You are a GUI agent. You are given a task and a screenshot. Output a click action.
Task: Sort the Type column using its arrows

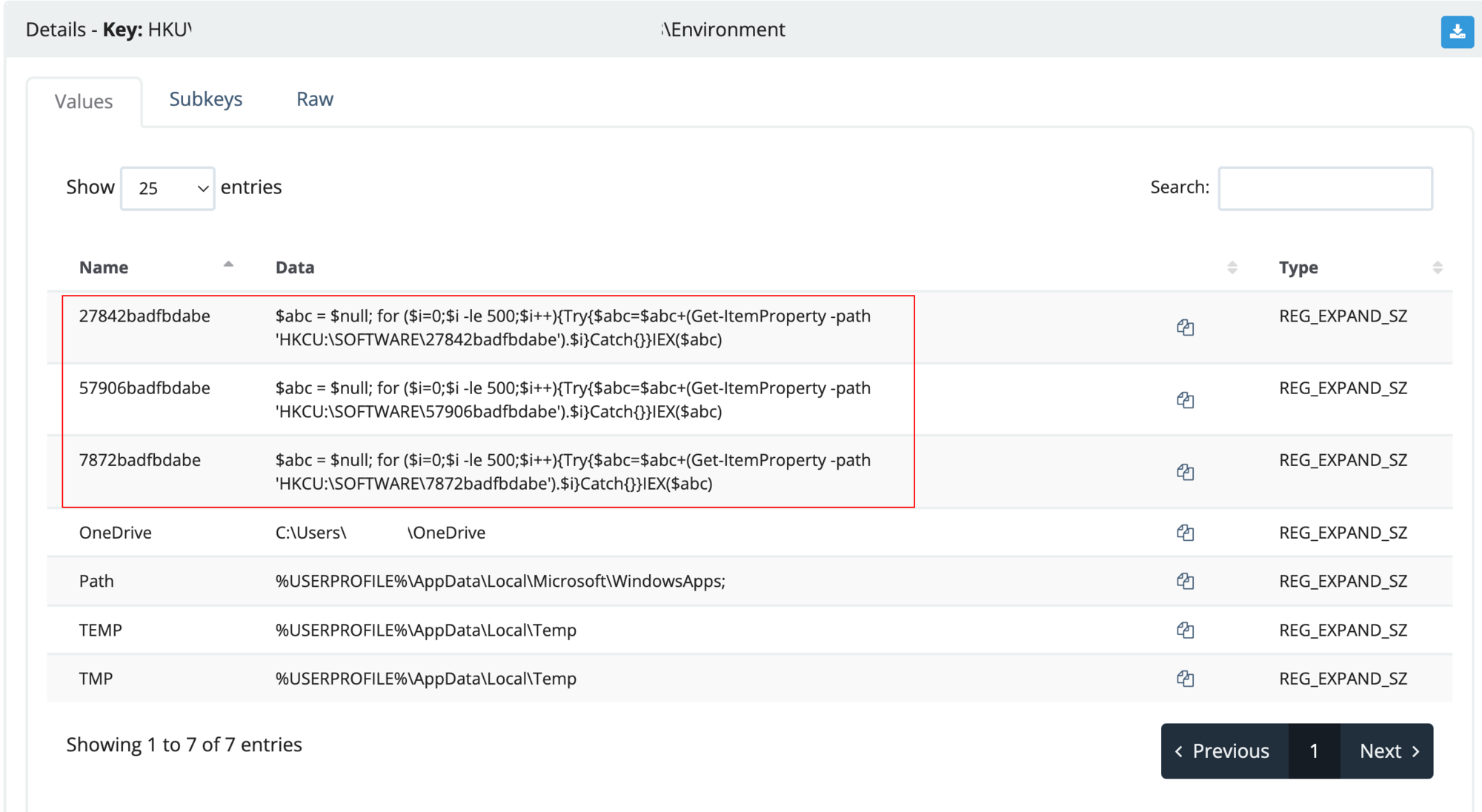point(1437,267)
